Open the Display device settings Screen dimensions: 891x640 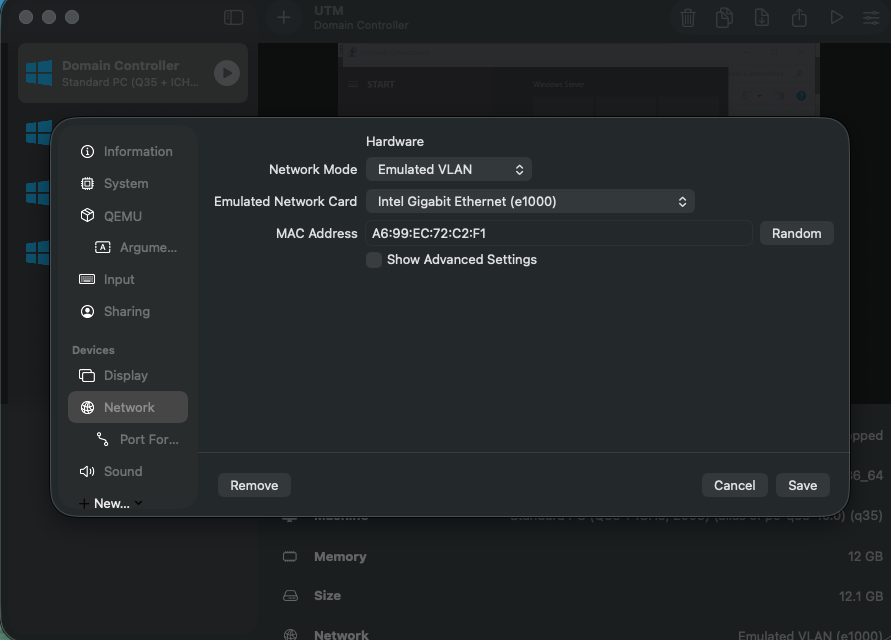coord(126,375)
